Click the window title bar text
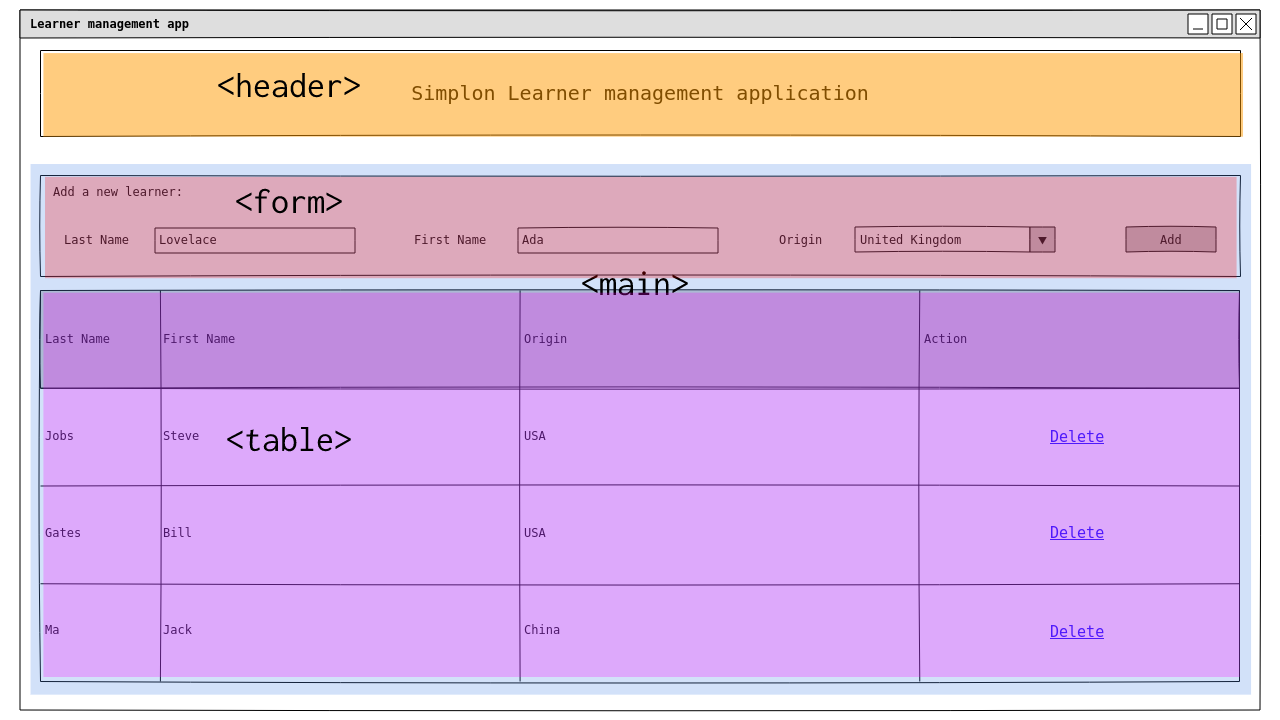Image resolution: width=1280 pixels, height=720 pixels. point(109,24)
